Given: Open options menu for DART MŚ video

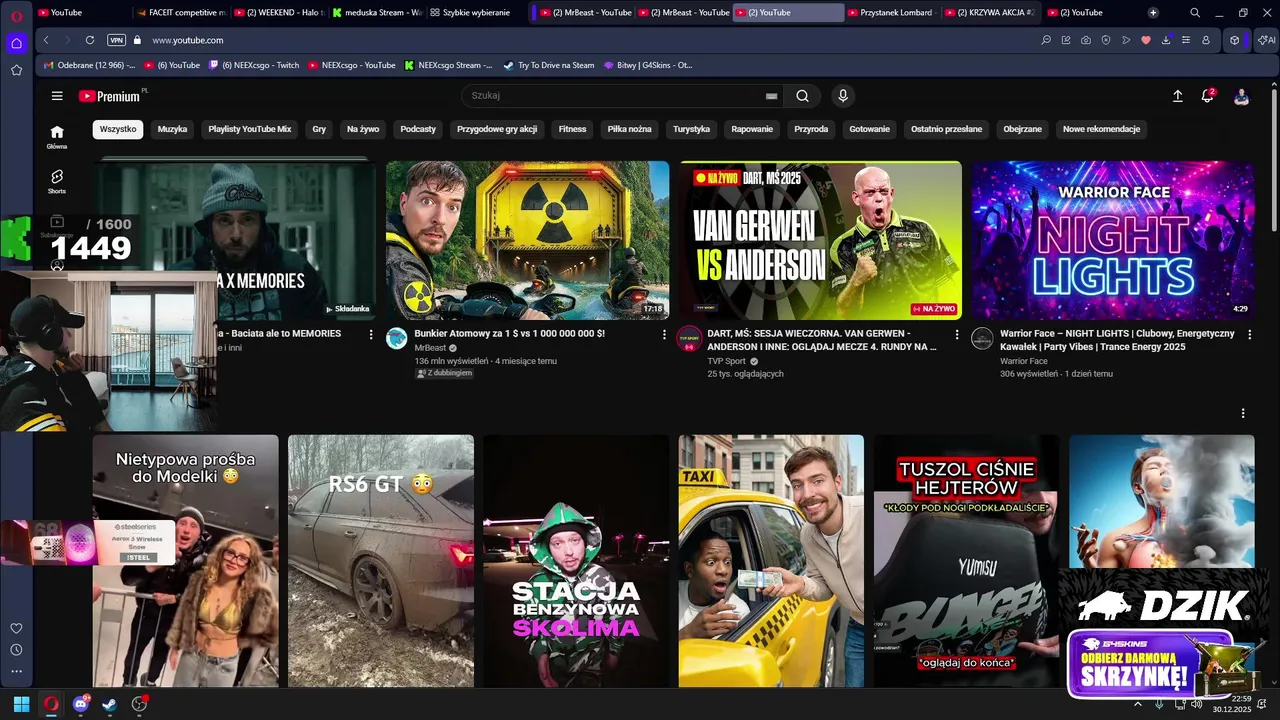Looking at the screenshot, I should 956,334.
